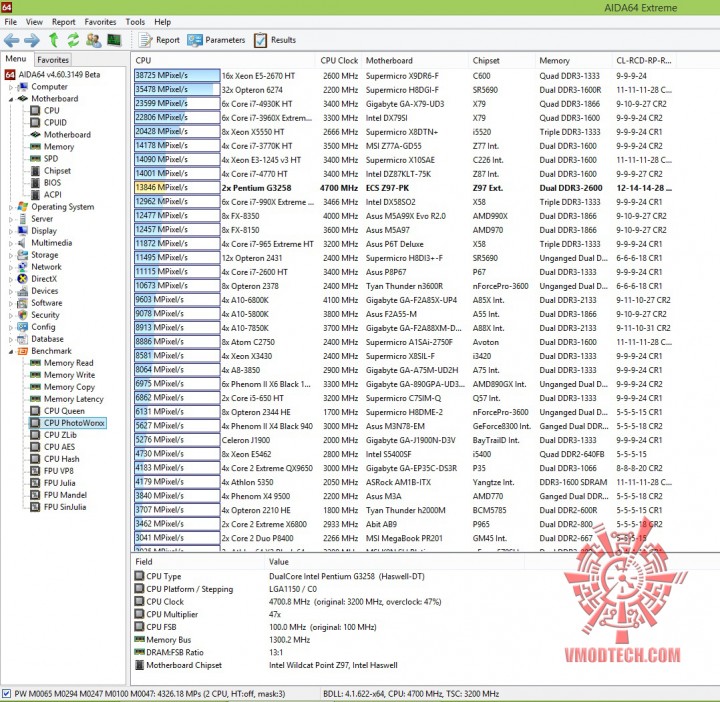
Task: Expand the Computer tree node
Action: point(11,87)
